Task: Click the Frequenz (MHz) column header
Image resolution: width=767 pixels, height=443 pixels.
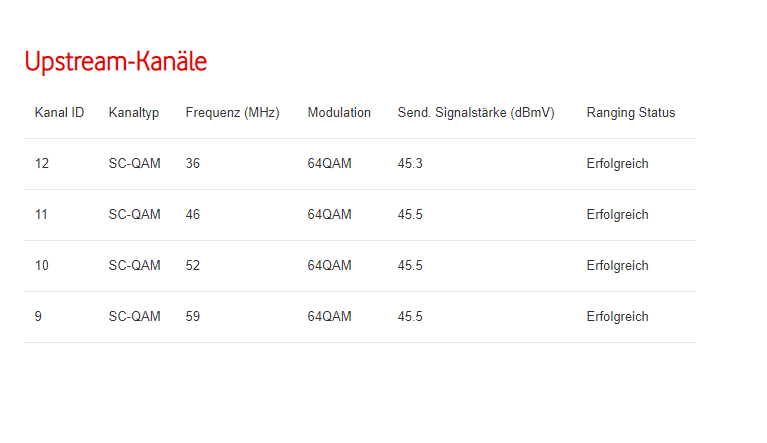Action: tap(232, 113)
